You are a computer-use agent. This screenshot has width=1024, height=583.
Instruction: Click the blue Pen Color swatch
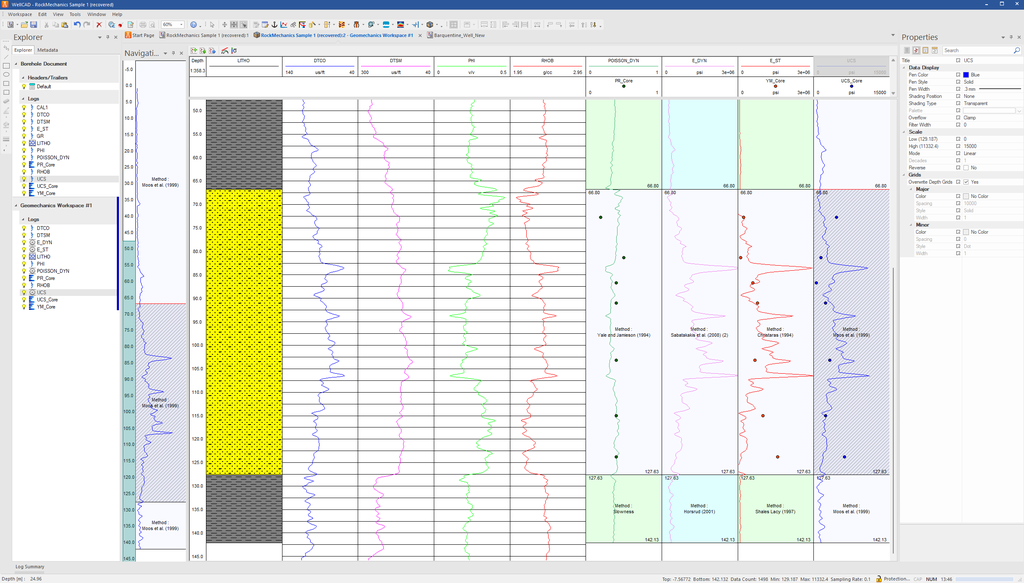tap(966, 75)
